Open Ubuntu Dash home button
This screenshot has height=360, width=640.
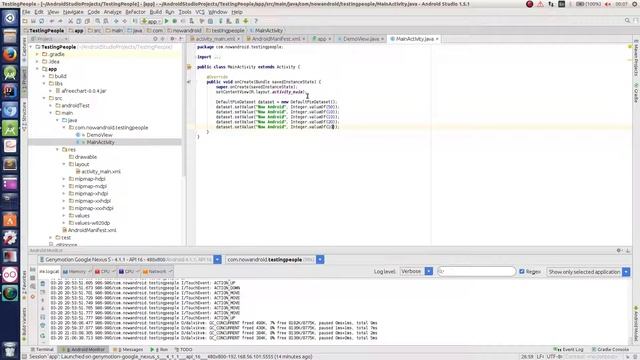coord(10,18)
